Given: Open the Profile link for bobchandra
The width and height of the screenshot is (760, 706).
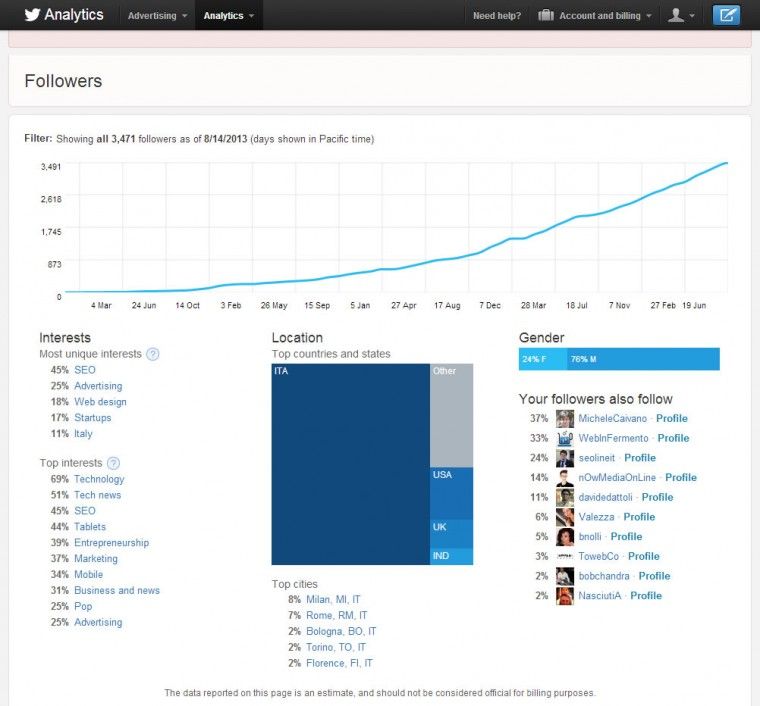Looking at the screenshot, I should pos(654,576).
